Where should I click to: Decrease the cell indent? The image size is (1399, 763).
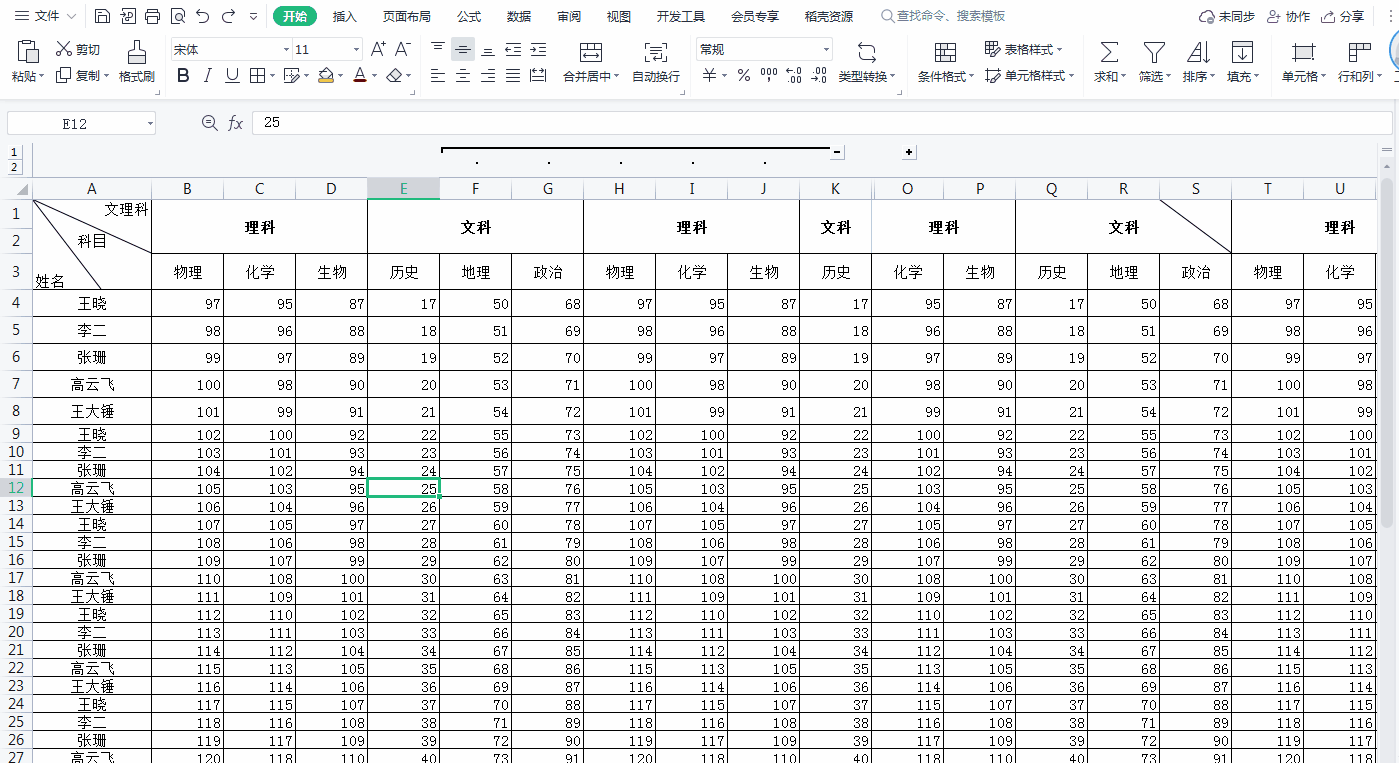click(x=513, y=49)
